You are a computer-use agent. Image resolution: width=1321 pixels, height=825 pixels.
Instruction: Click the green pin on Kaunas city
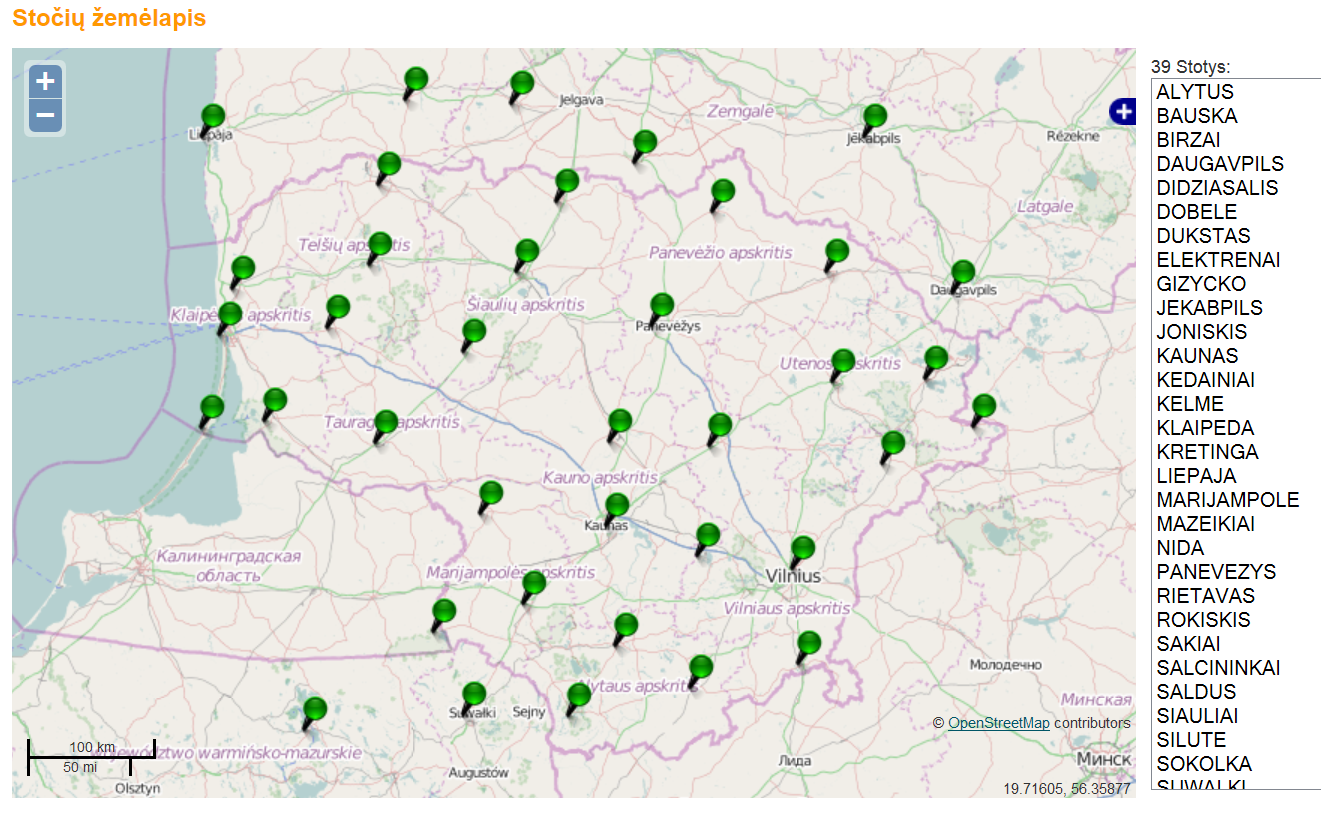pos(615,511)
